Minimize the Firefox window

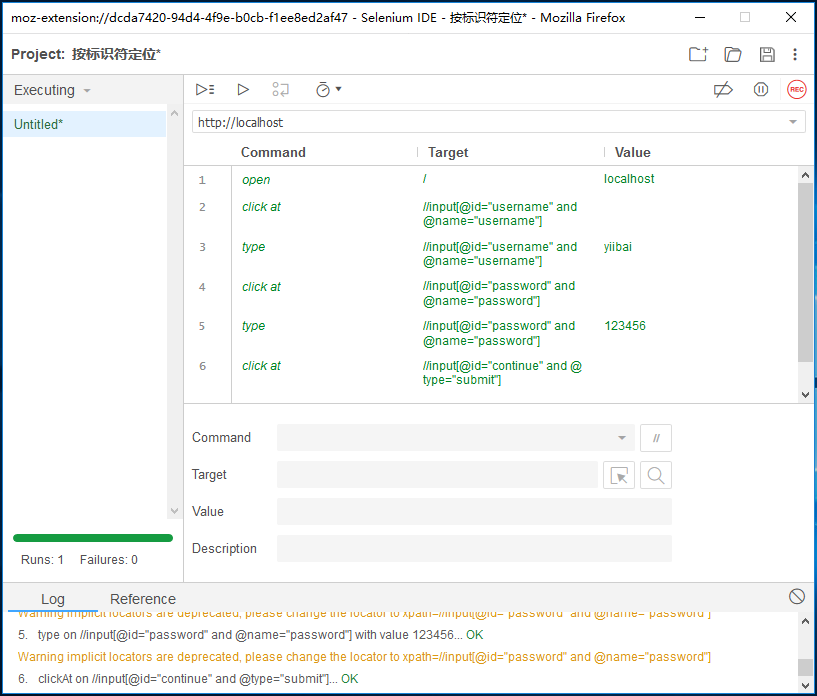pos(700,17)
